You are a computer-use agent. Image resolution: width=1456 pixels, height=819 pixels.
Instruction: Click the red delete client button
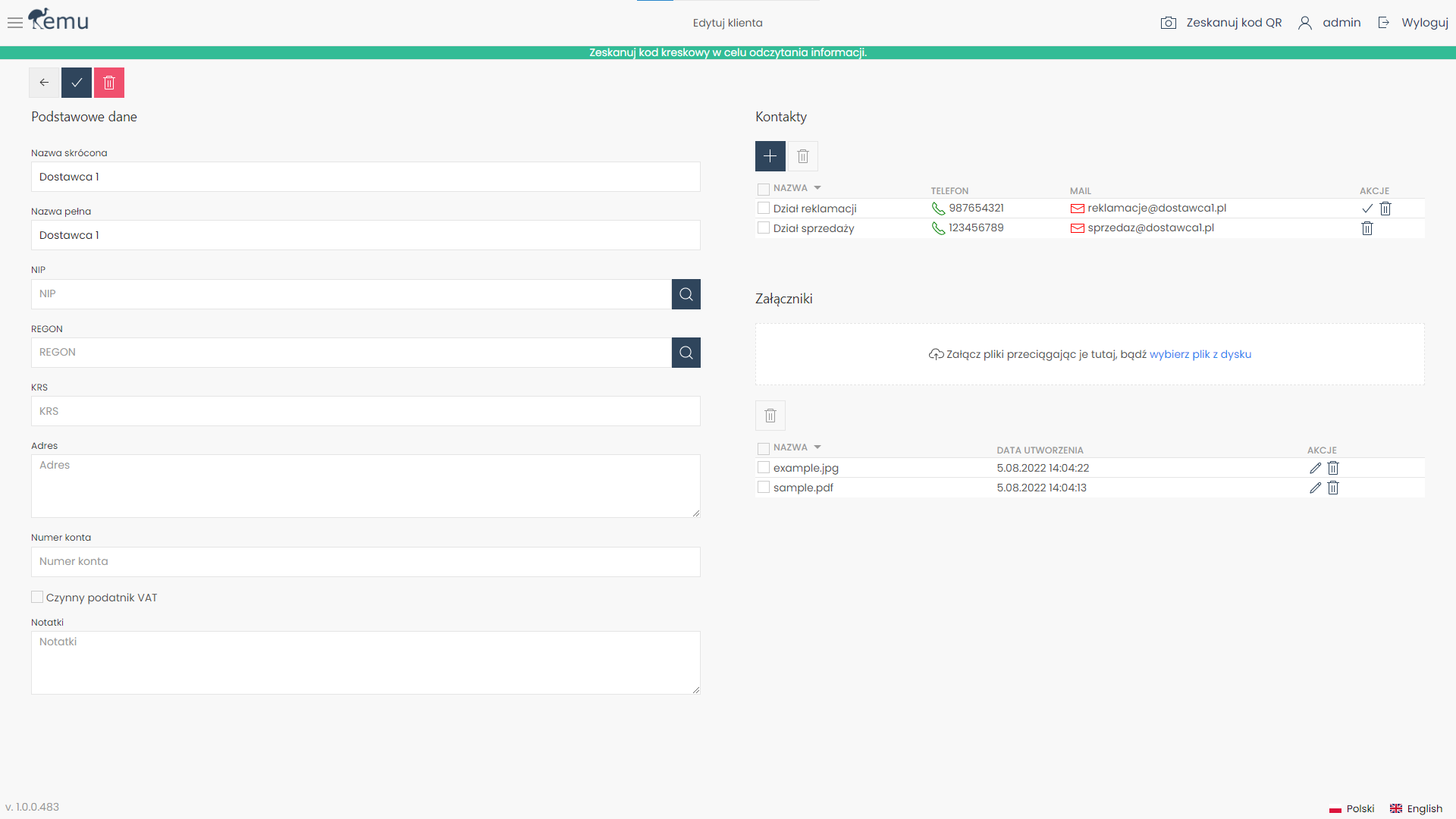108,83
